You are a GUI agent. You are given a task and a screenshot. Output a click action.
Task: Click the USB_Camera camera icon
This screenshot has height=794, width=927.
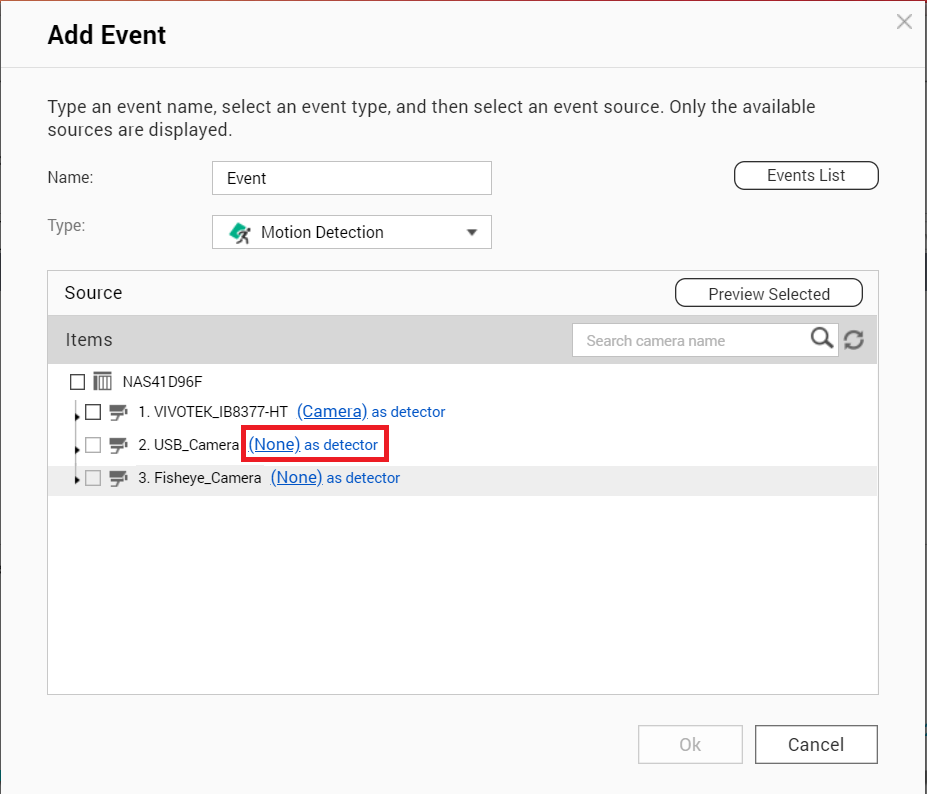pos(119,445)
